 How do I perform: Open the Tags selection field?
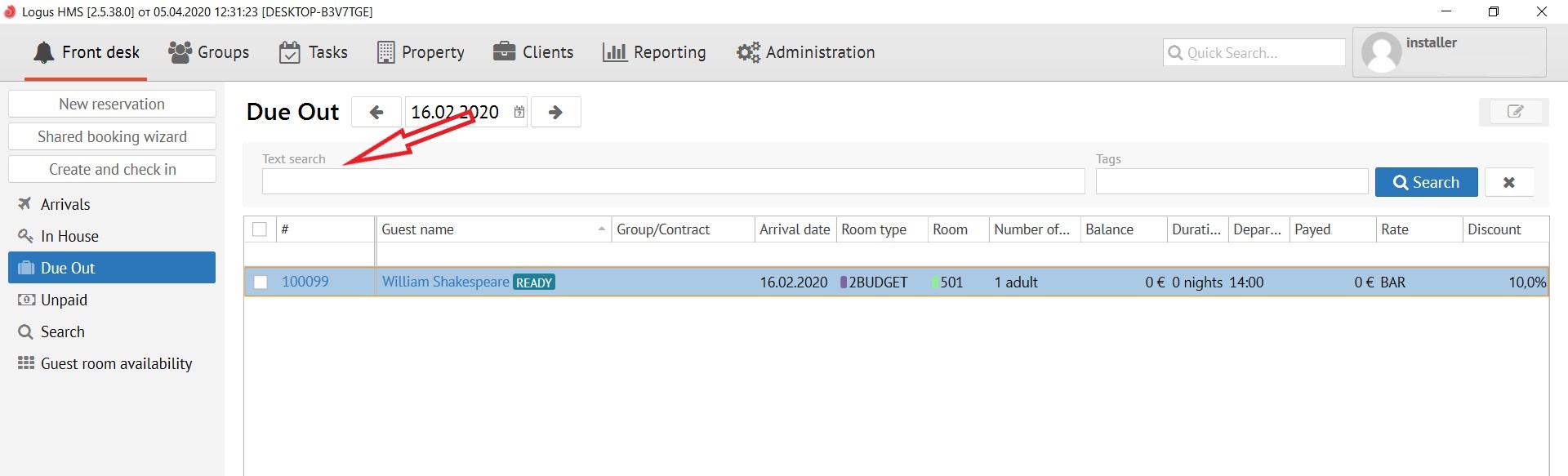tap(1232, 181)
